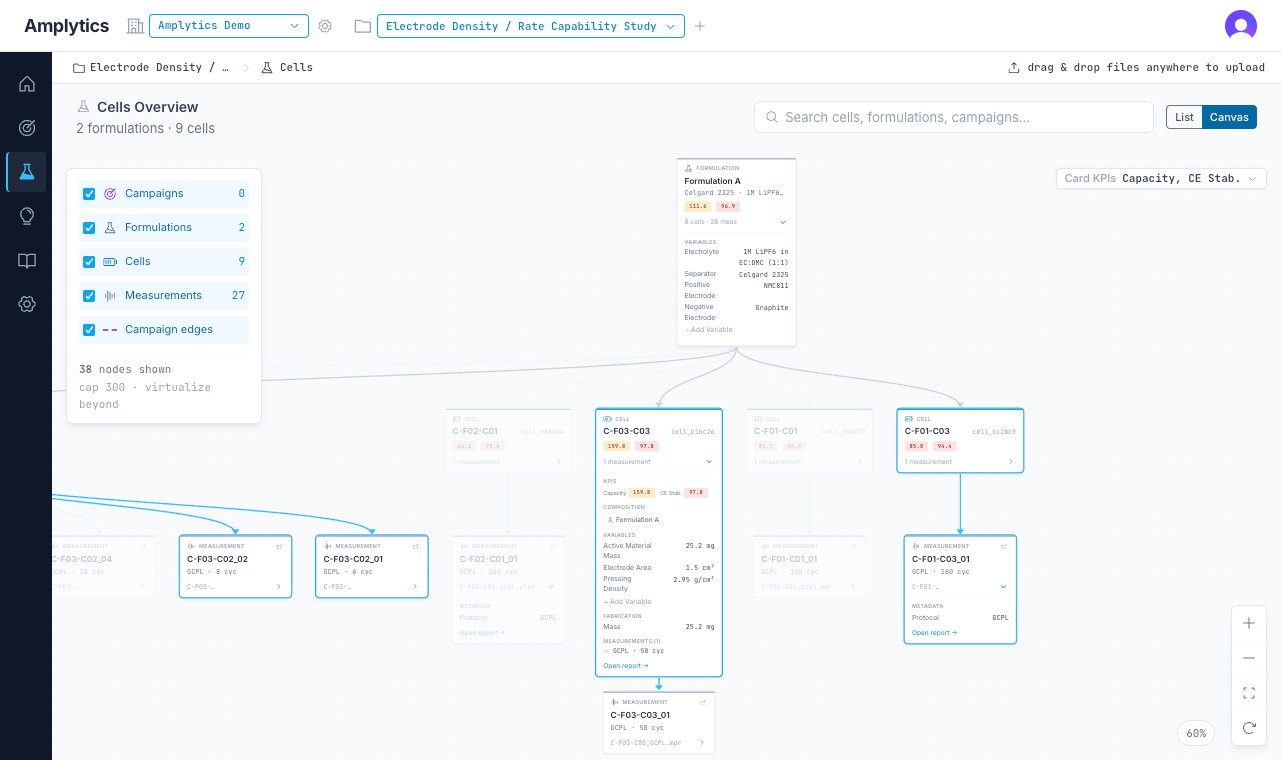Screen dimensions: 1281x760
Task: Zoom in with the plus canvas control
Action: click(1249, 623)
